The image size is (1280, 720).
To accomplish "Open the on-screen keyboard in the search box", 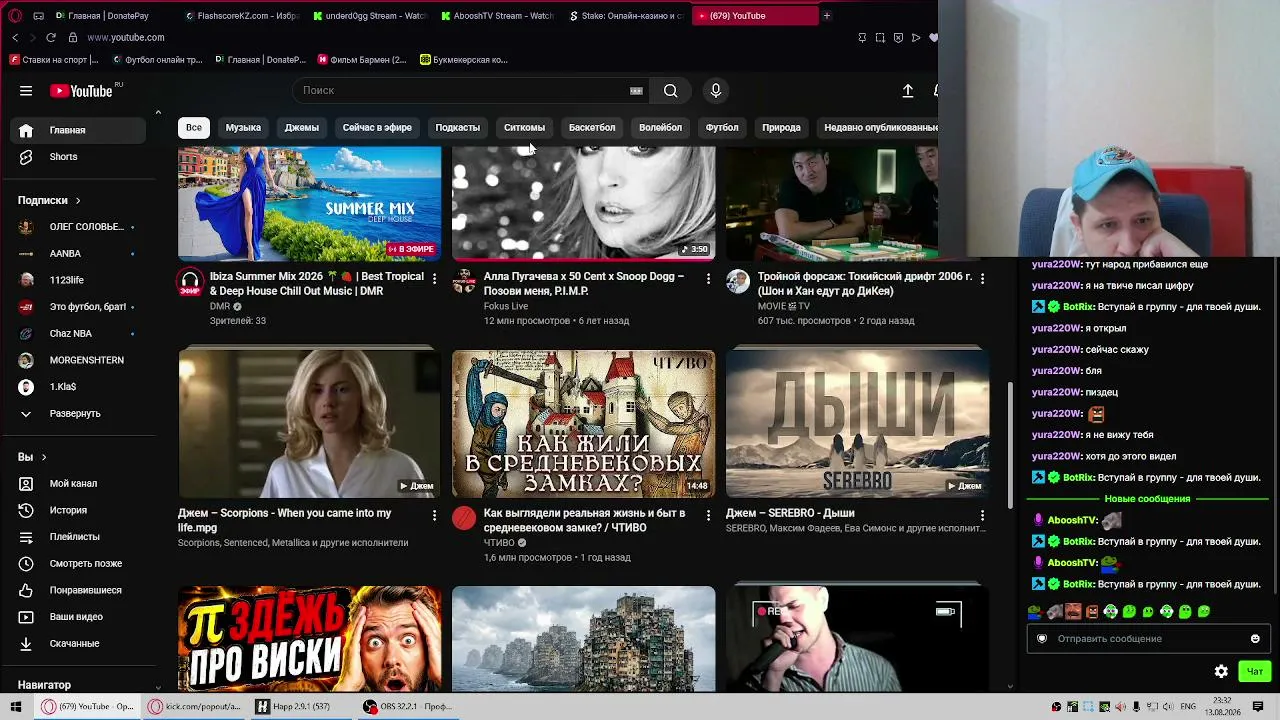I will 636,91.
